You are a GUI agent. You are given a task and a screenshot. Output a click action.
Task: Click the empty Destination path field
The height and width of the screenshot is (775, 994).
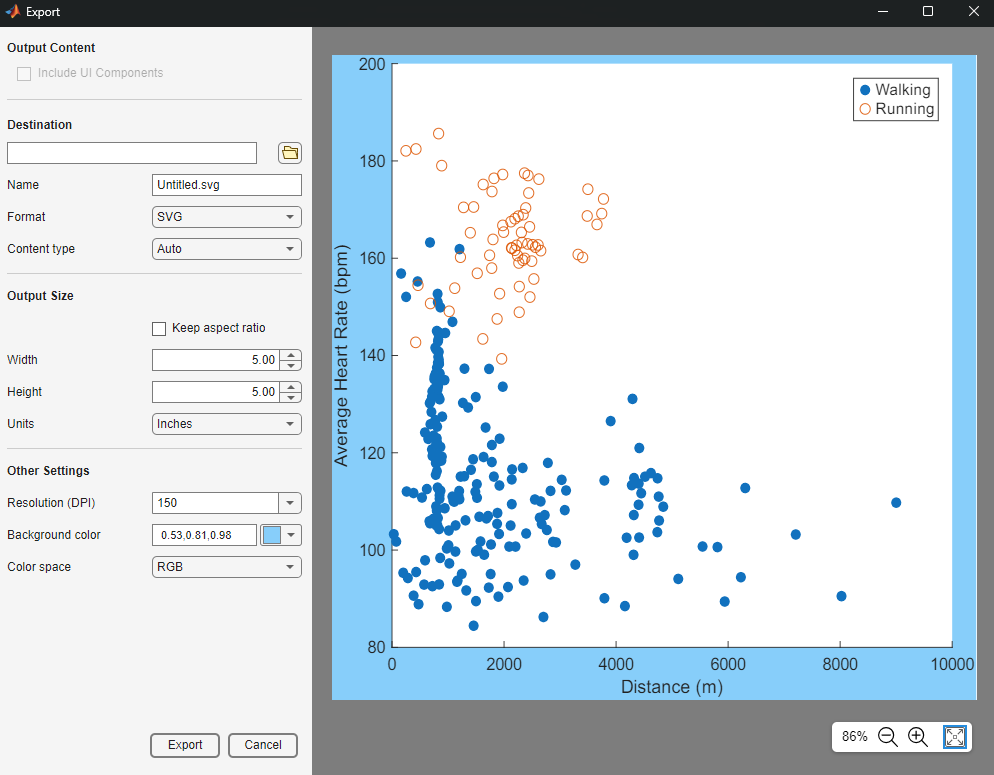(x=132, y=153)
